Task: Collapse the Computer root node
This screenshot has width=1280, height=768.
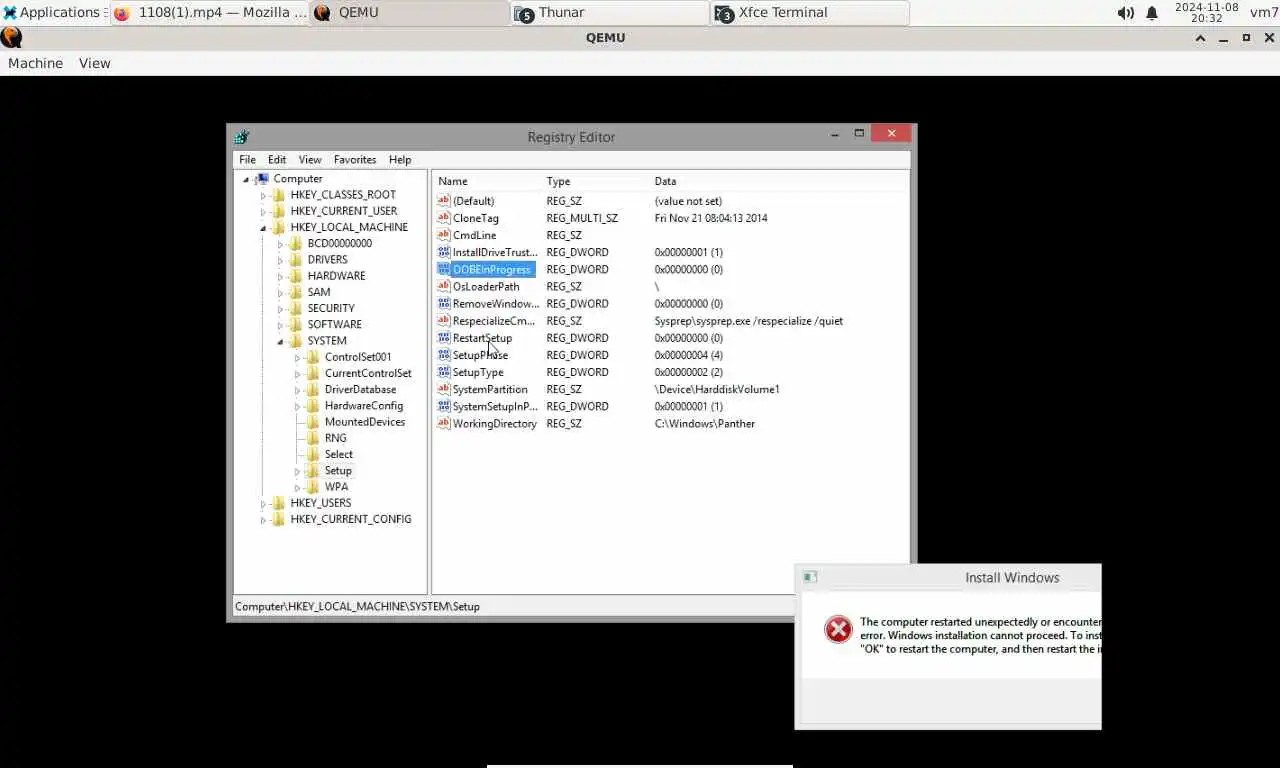Action: pos(246,179)
